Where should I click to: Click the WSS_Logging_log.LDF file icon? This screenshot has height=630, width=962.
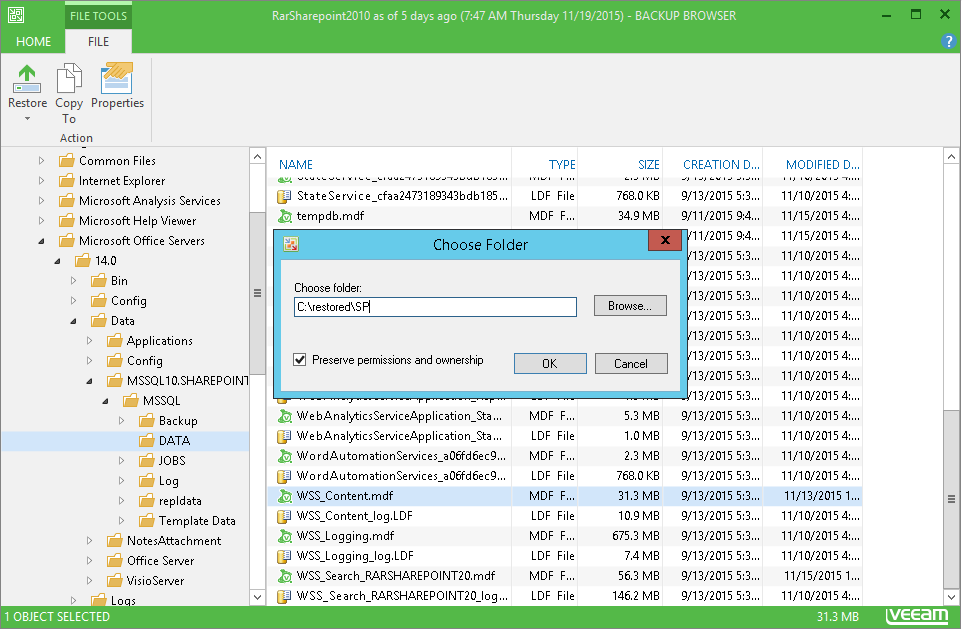pos(284,556)
